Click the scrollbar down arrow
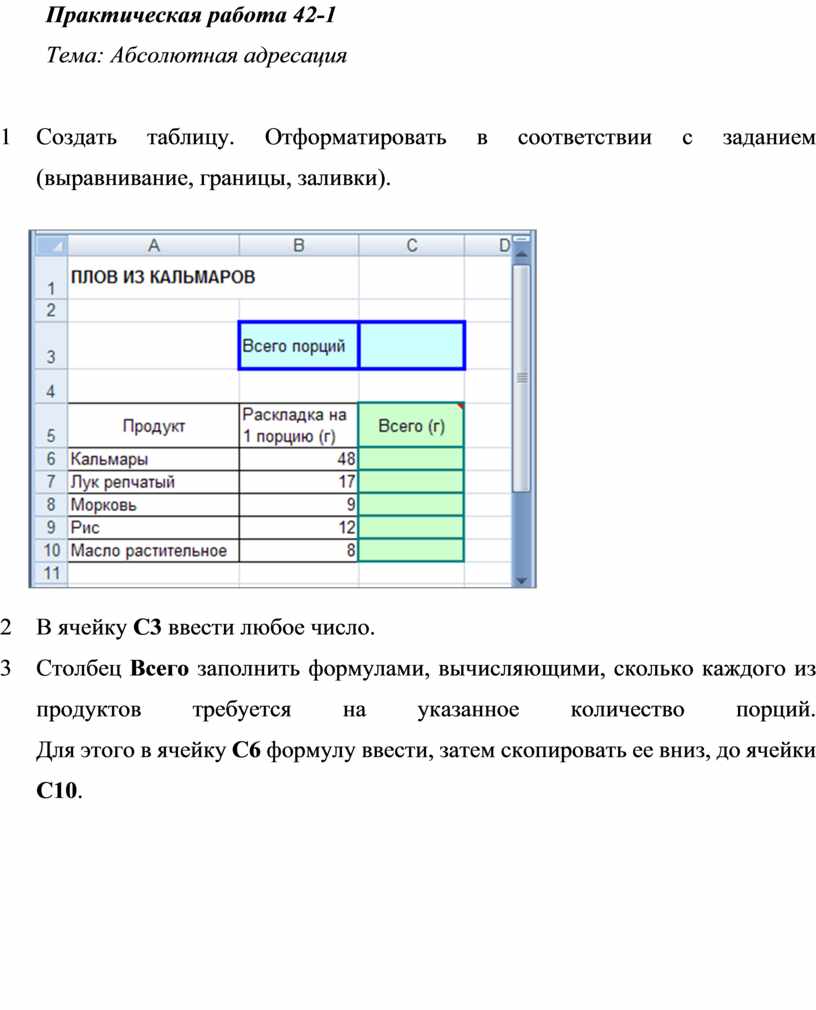This screenshot has width=816, height=1010. [x=520, y=579]
